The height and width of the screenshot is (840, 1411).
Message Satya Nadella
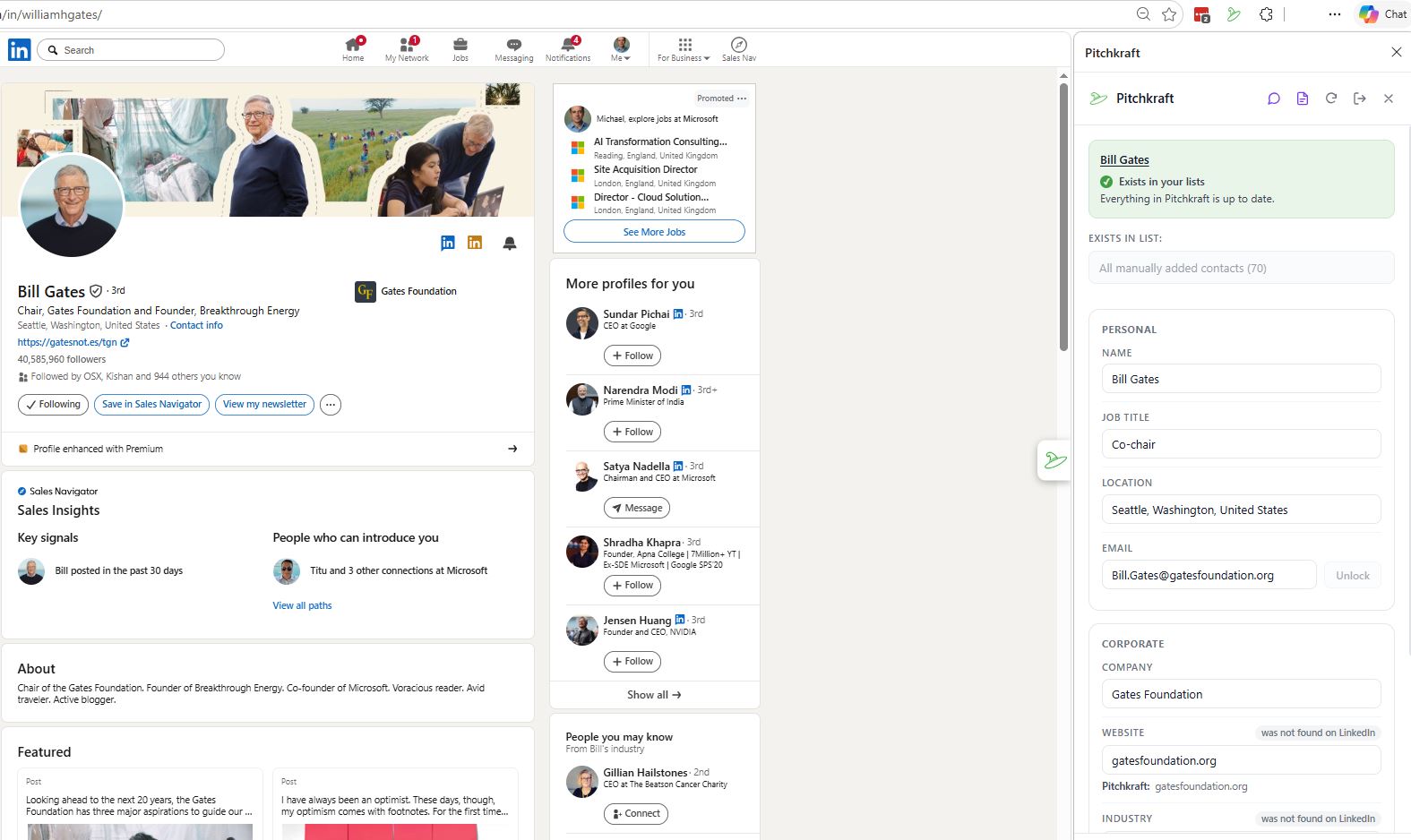pos(637,508)
